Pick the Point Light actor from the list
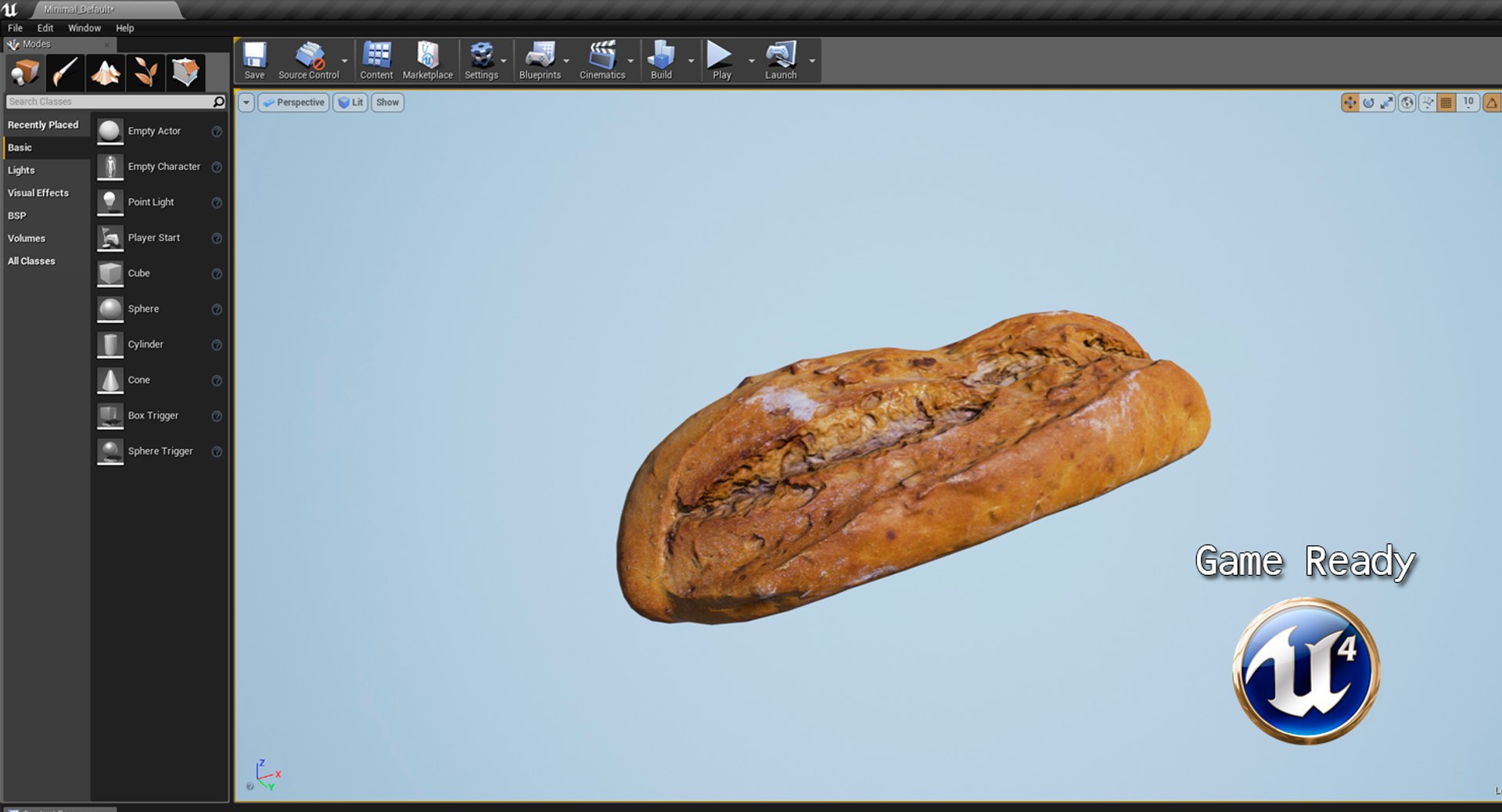The image size is (1502, 812). 160,203
